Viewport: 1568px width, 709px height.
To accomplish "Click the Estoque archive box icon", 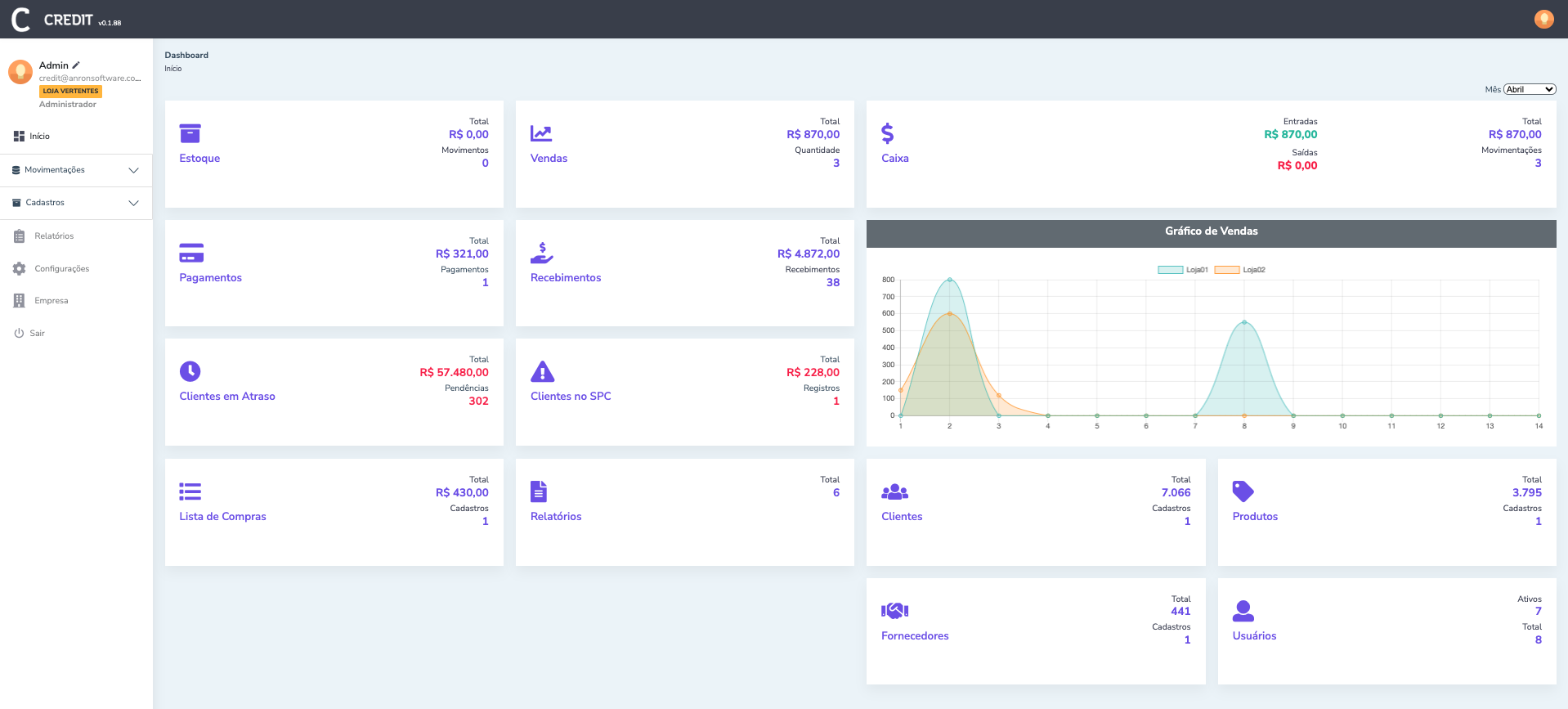I will (x=190, y=133).
